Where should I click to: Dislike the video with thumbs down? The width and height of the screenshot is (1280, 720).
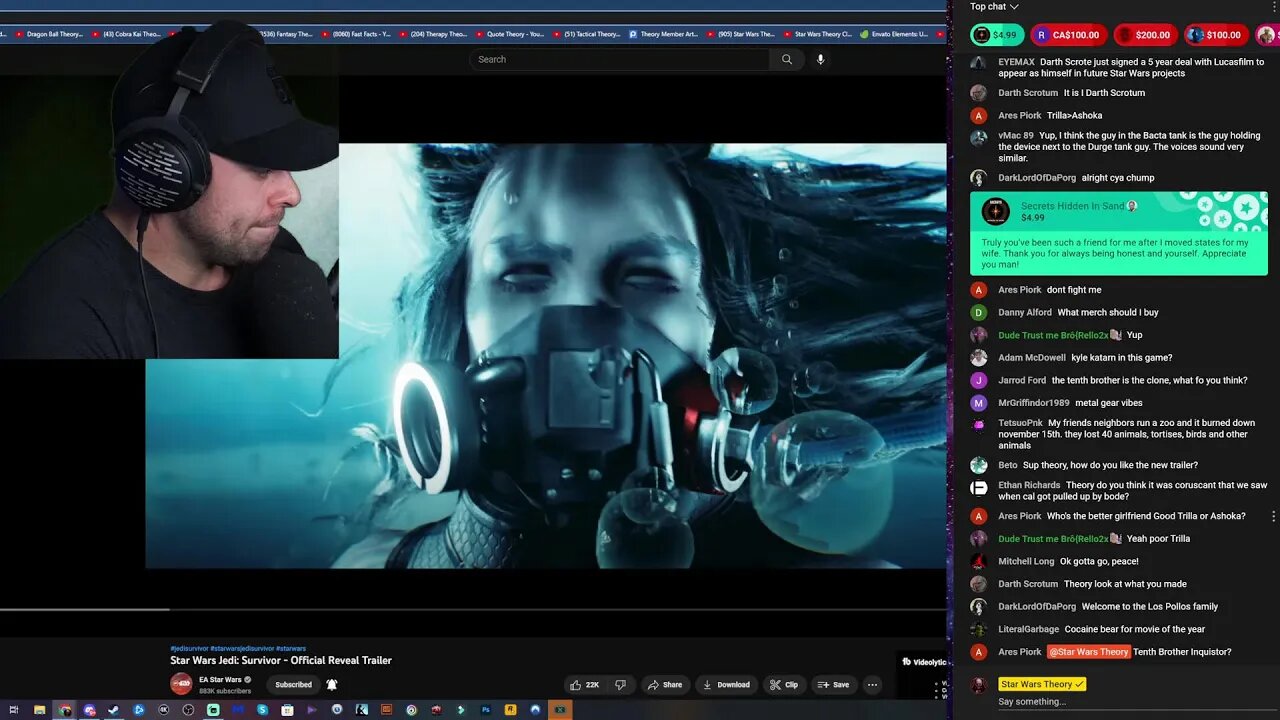coord(620,685)
